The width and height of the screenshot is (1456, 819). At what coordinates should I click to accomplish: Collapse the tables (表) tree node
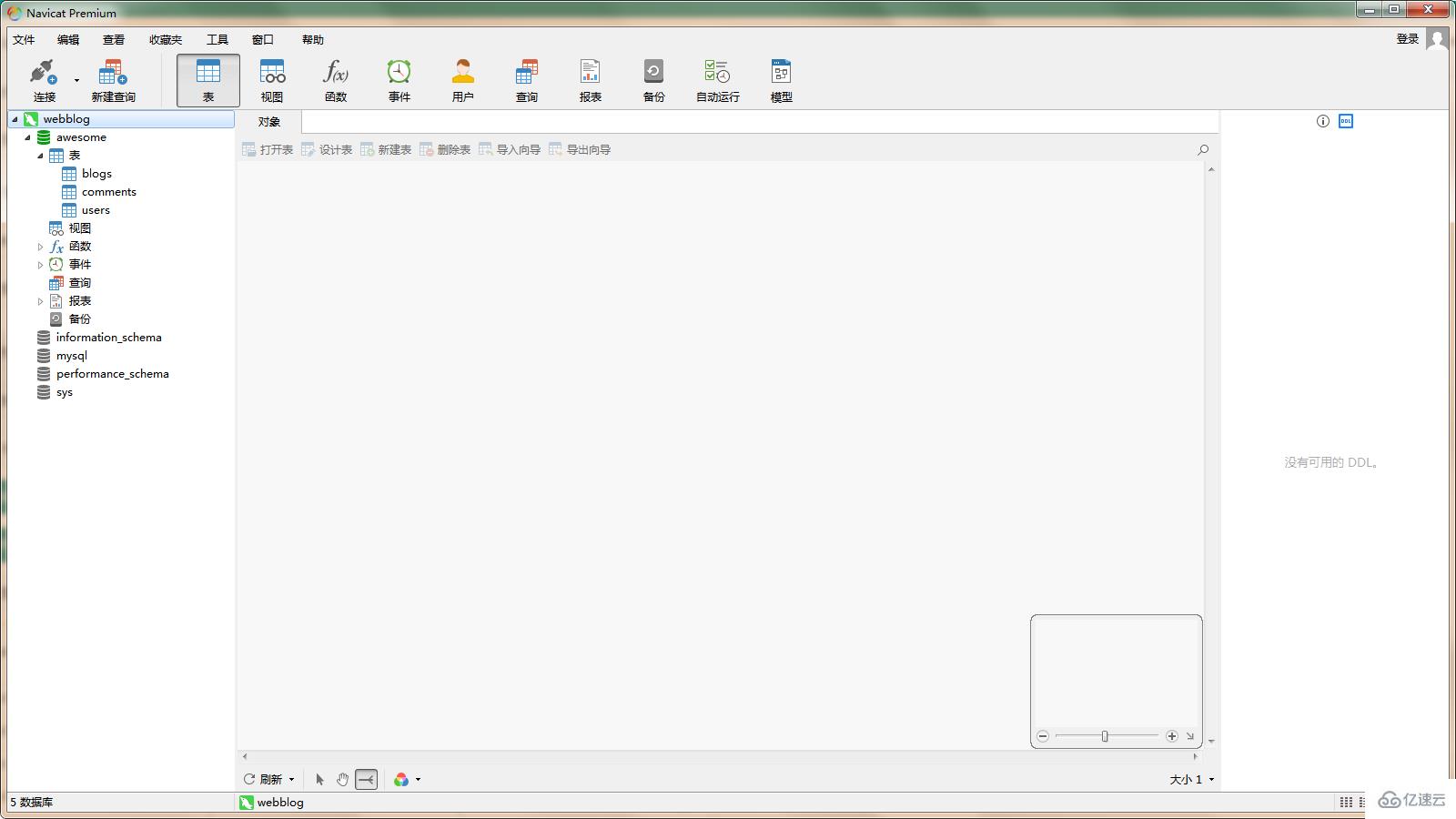coord(40,156)
